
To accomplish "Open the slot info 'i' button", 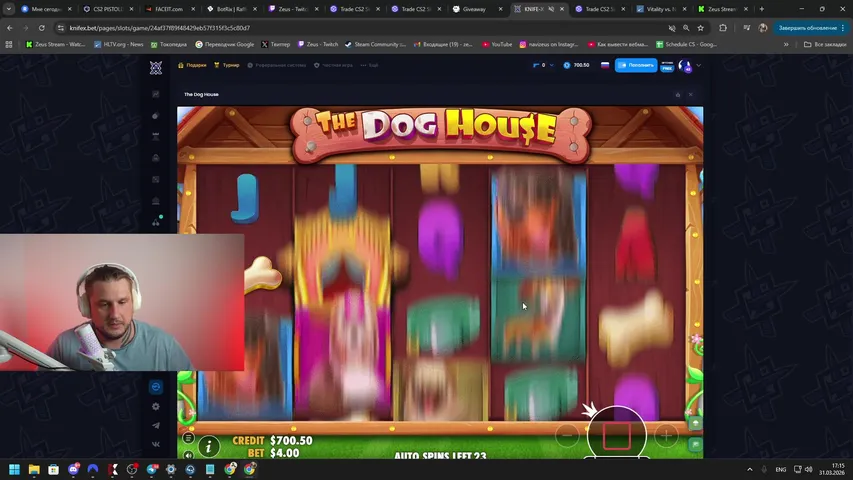I will pos(209,446).
